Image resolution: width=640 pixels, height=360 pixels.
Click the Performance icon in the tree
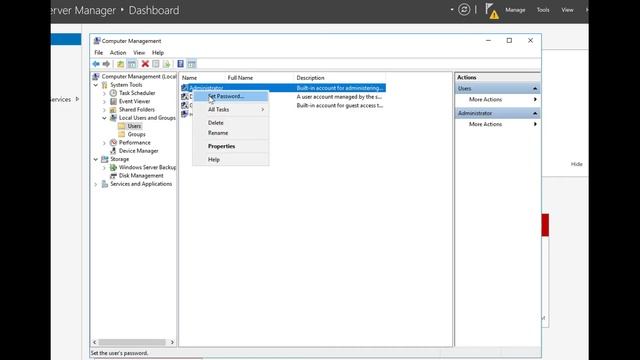click(x=113, y=142)
